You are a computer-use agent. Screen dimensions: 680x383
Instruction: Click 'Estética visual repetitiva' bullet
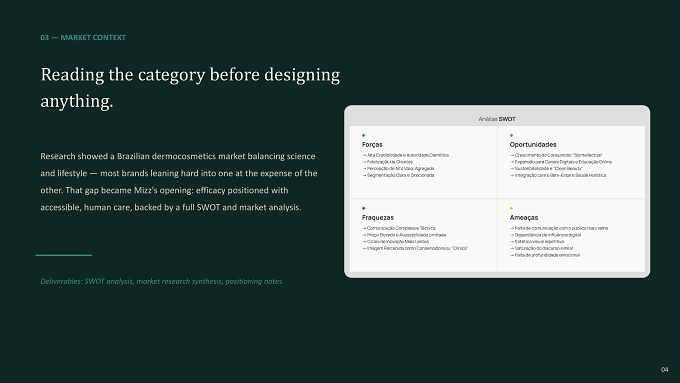click(537, 242)
